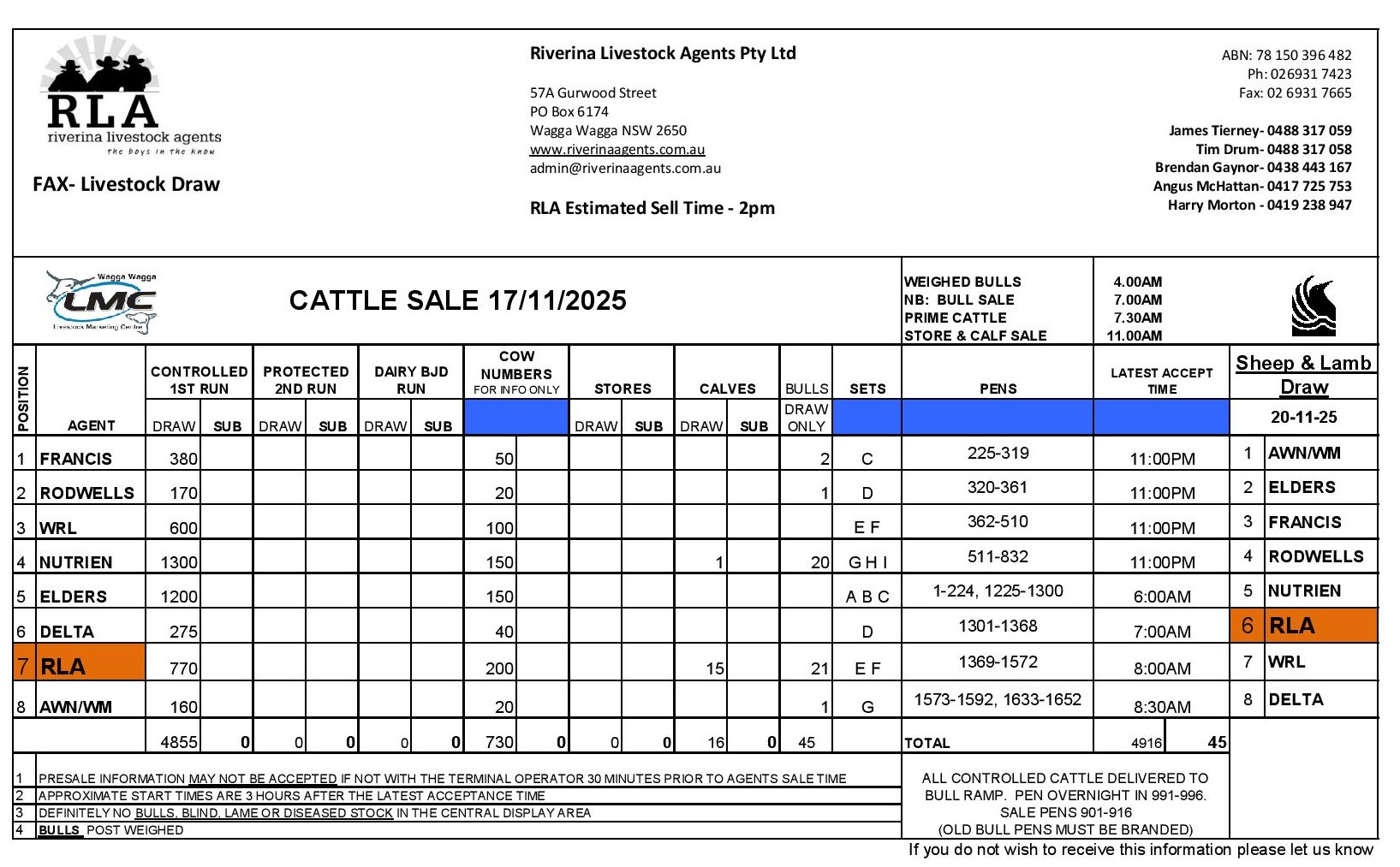The width and height of the screenshot is (1400, 867).
Task: Select the NUTRIEN controlled draw value 1300
Action: (x=179, y=562)
